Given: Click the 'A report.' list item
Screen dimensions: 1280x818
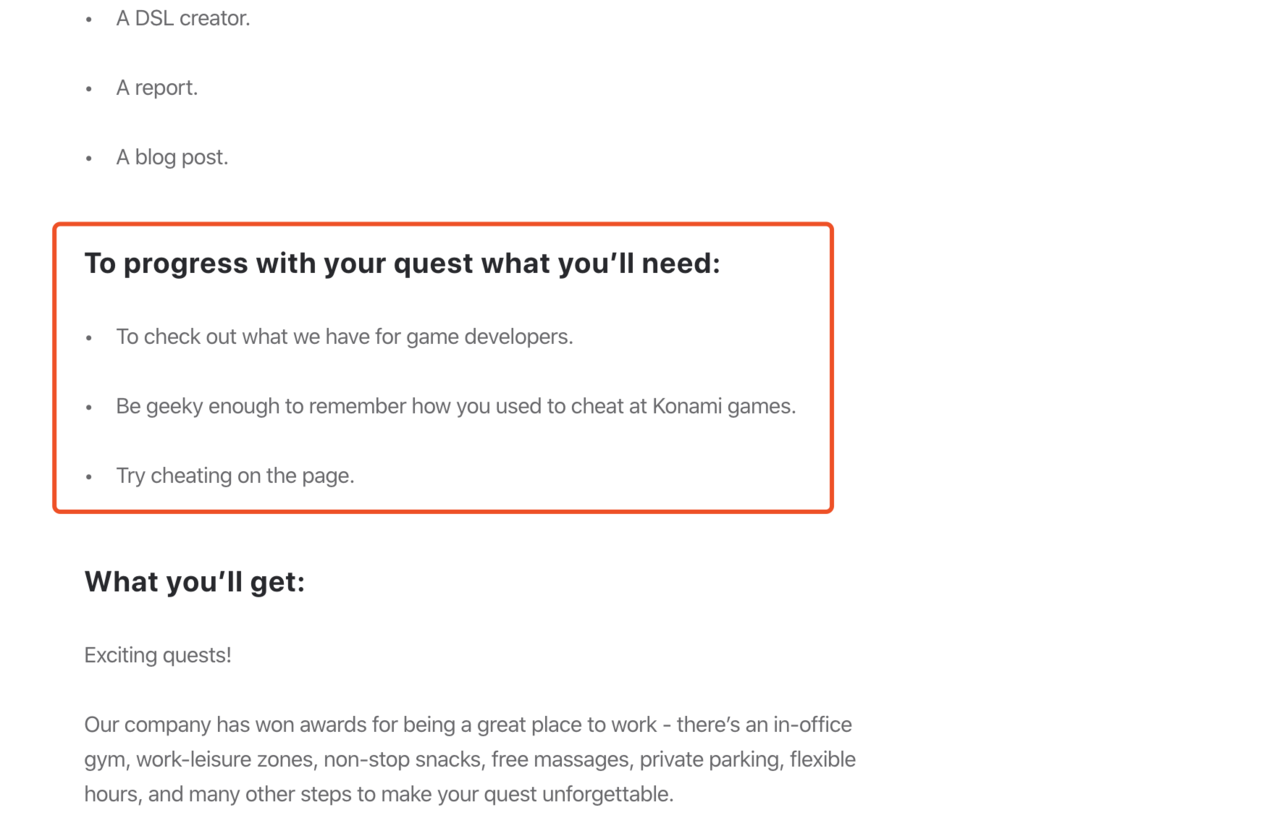Looking at the screenshot, I should coord(157,88).
